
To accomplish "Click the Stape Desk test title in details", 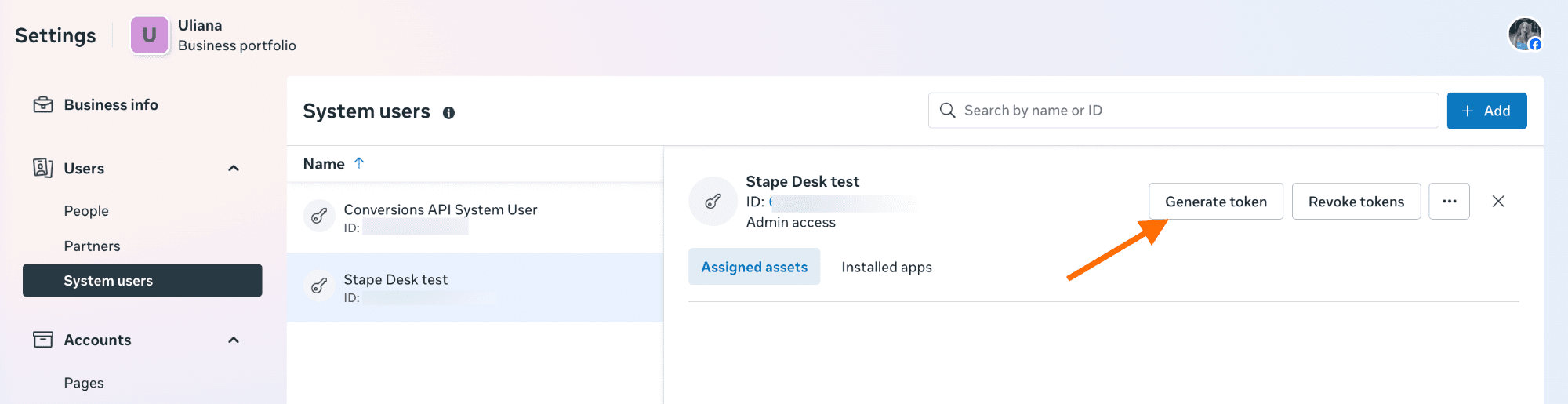I will pos(802,181).
